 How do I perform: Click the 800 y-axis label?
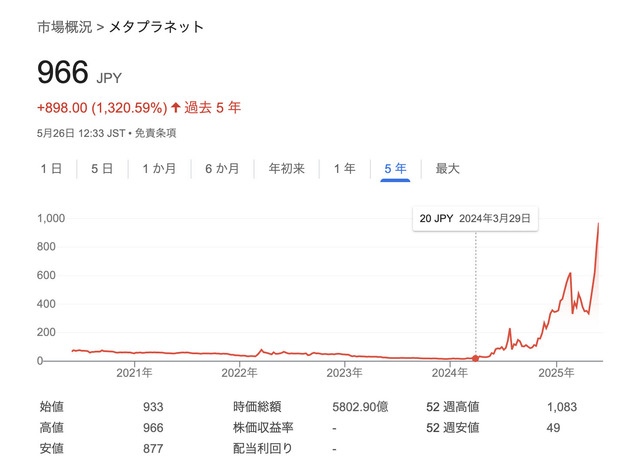[x=46, y=247]
